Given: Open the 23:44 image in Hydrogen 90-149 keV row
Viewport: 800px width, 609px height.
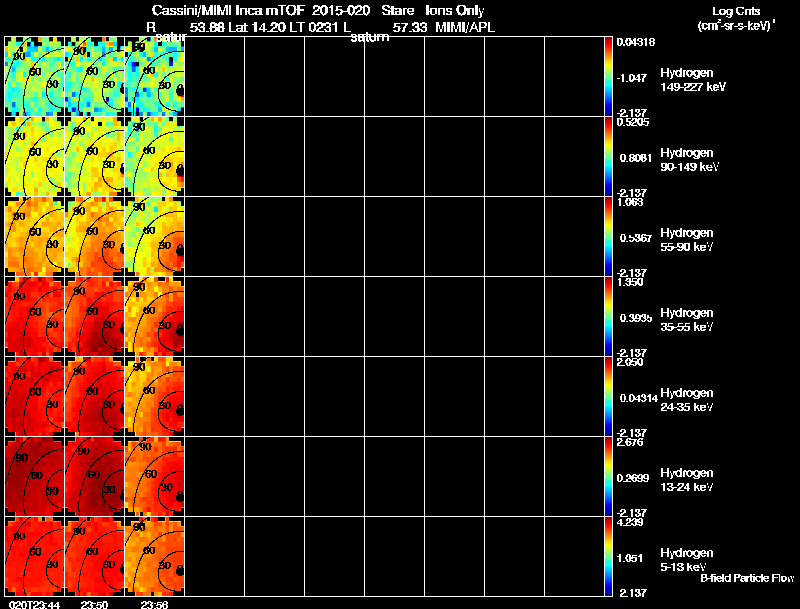Looking at the screenshot, I should (34, 156).
